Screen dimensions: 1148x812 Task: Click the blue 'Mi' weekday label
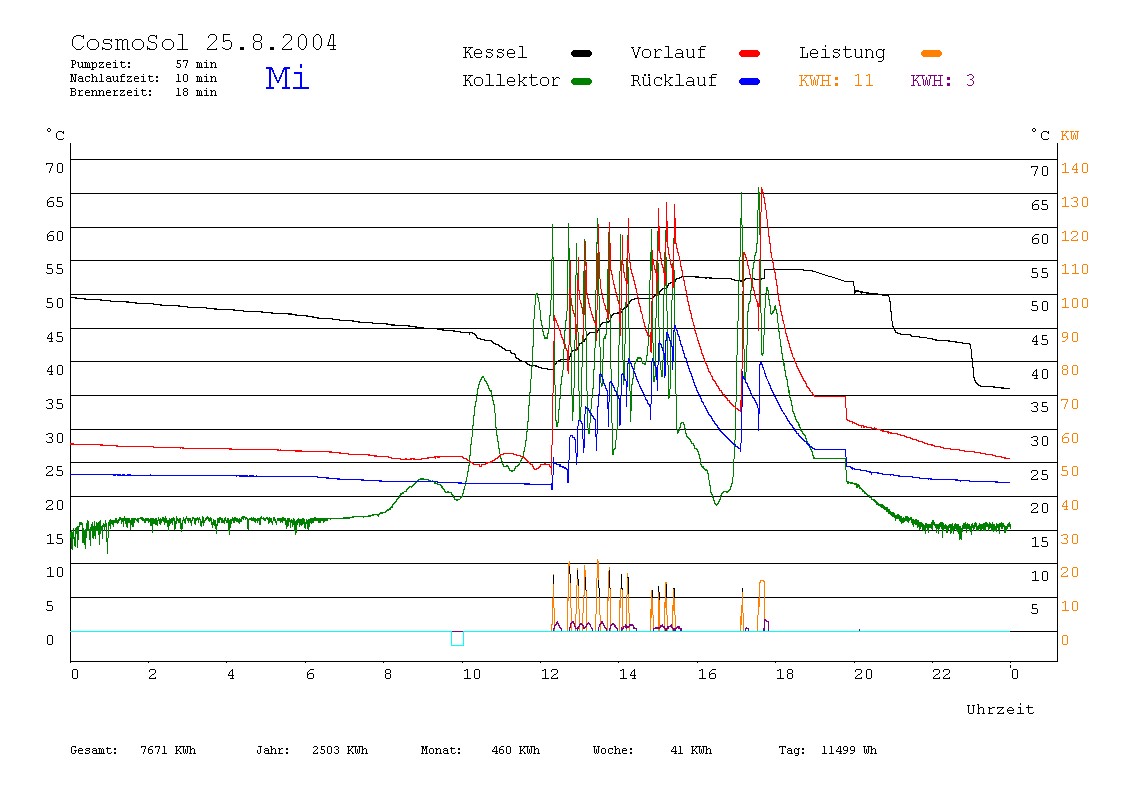[287, 78]
